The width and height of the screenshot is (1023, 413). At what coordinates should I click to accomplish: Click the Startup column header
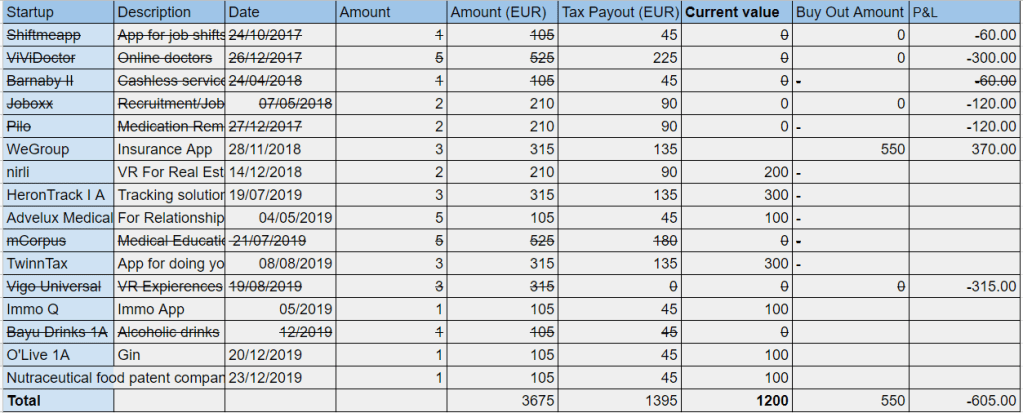click(58, 13)
